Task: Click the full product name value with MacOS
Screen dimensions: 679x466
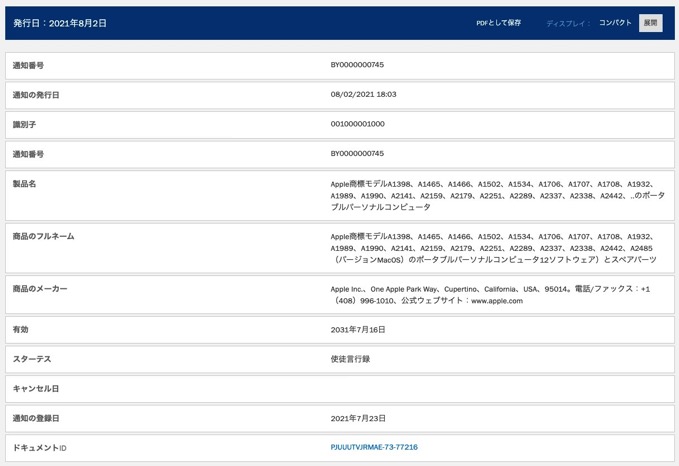Action: tap(494, 248)
